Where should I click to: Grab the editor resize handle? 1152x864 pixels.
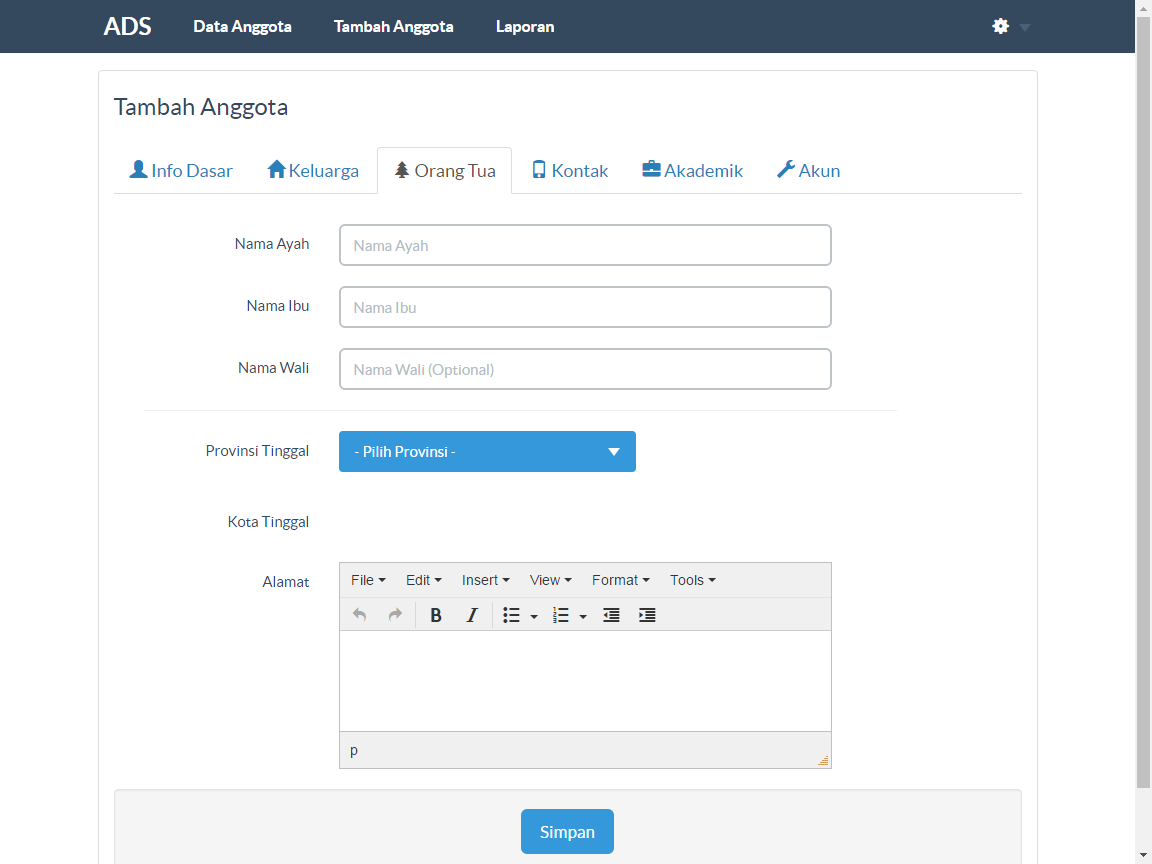click(x=823, y=761)
